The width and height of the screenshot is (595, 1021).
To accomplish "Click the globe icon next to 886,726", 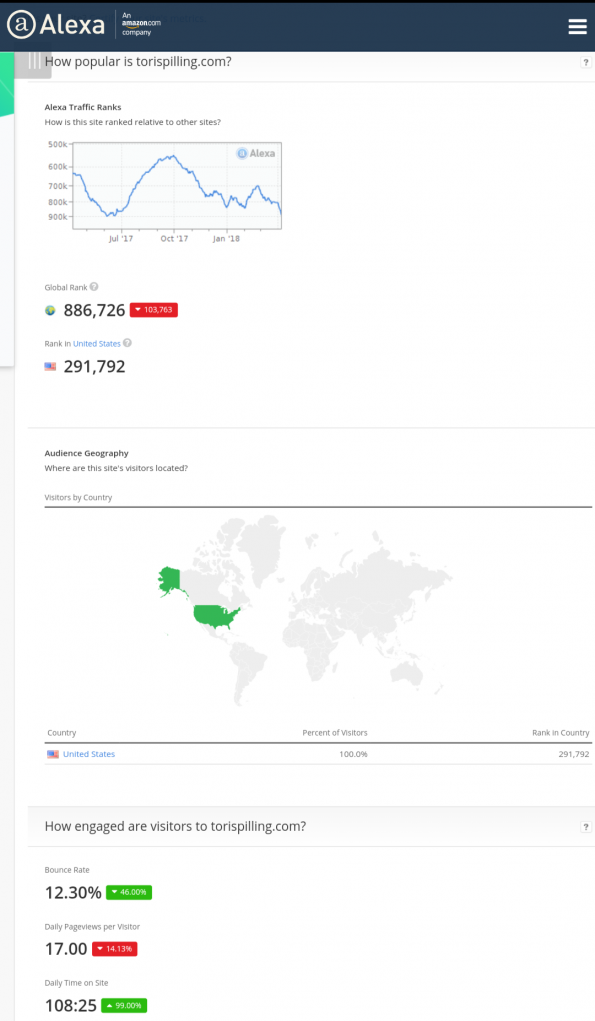I will pyautogui.click(x=50, y=310).
